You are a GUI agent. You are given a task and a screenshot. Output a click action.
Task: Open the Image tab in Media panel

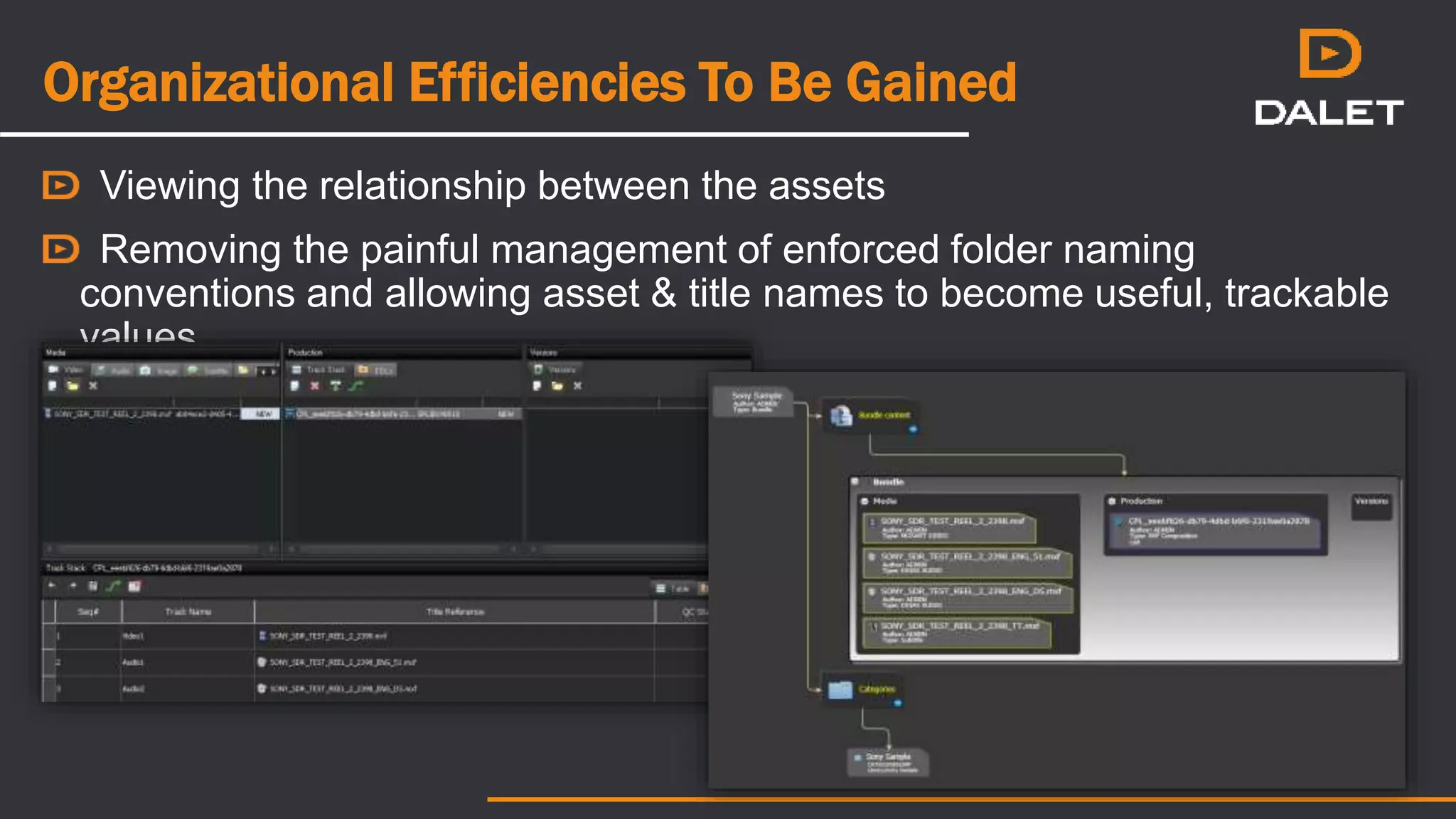[159, 370]
